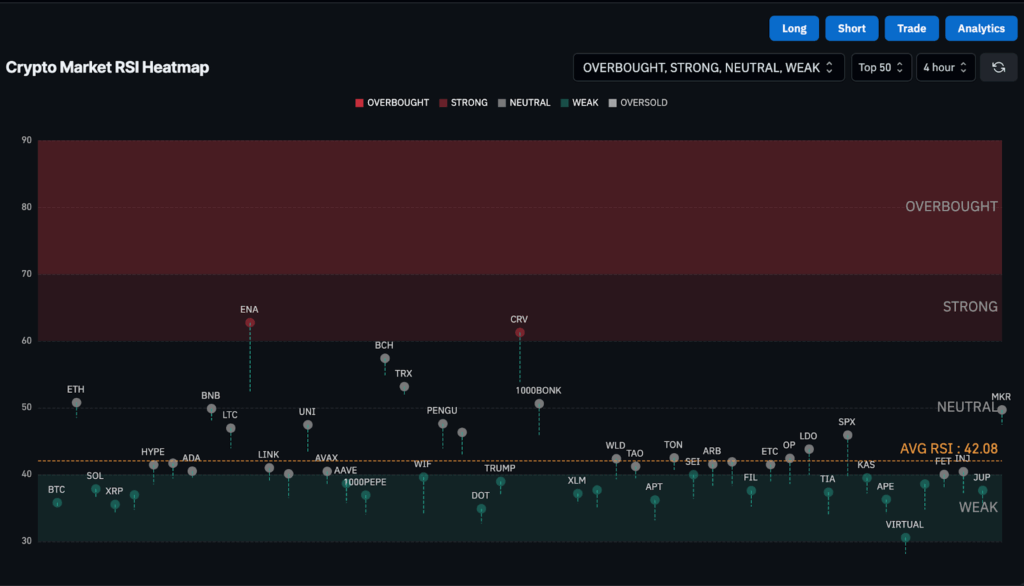Image resolution: width=1024 pixels, height=586 pixels.
Task: Click the TIA marker
Action: pyautogui.click(x=828, y=493)
